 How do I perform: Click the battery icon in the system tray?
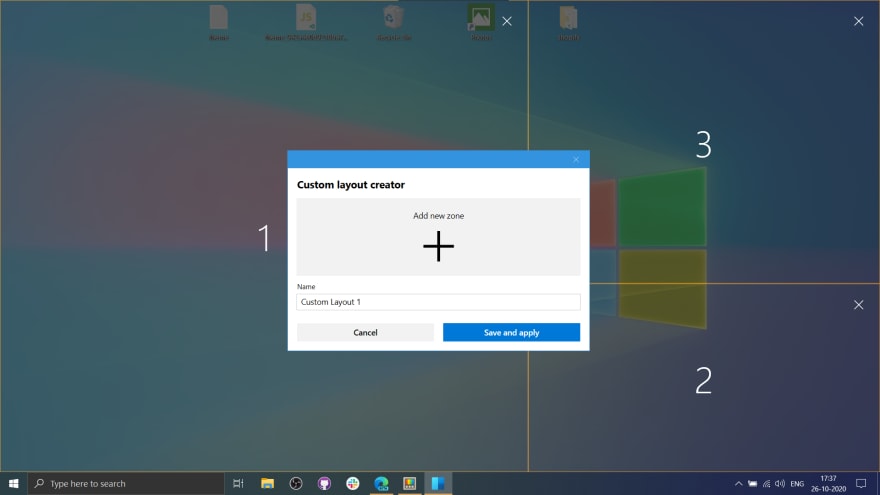(753, 483)
